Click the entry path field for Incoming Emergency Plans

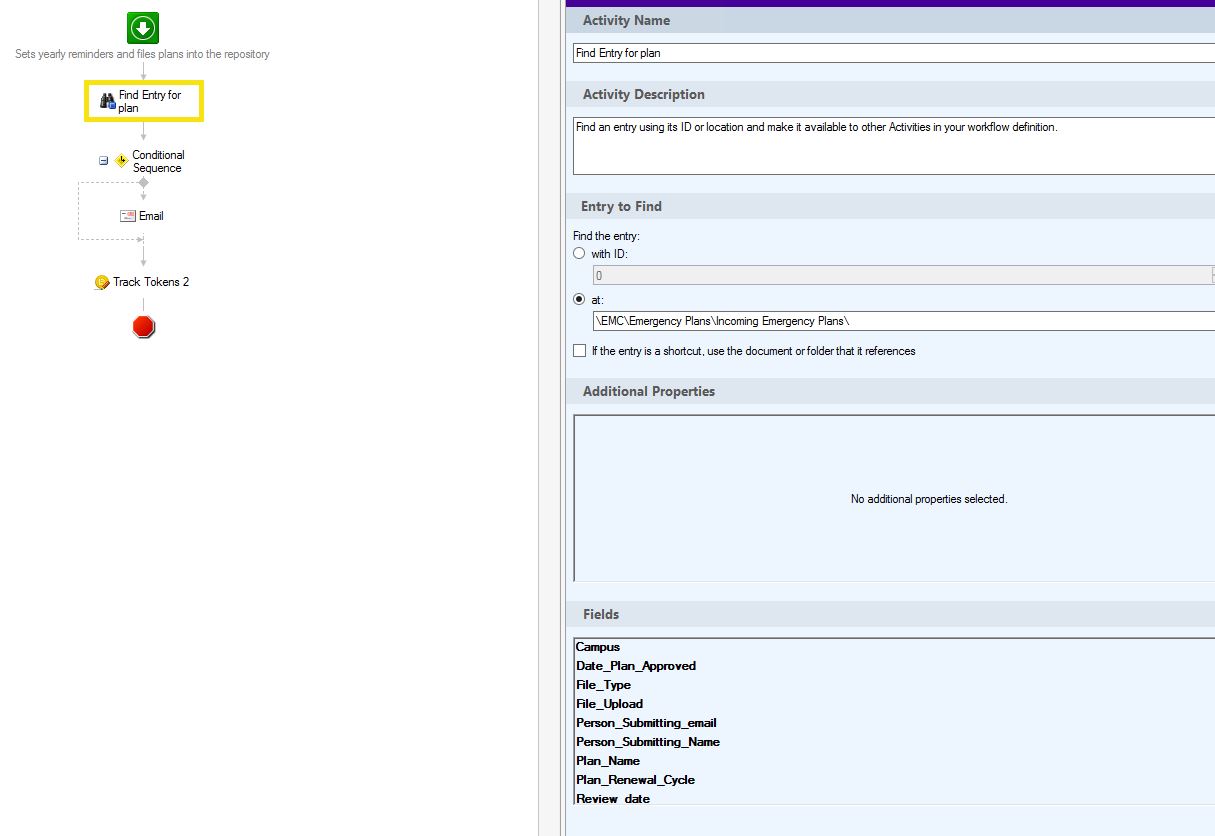[x=904, y=321]
